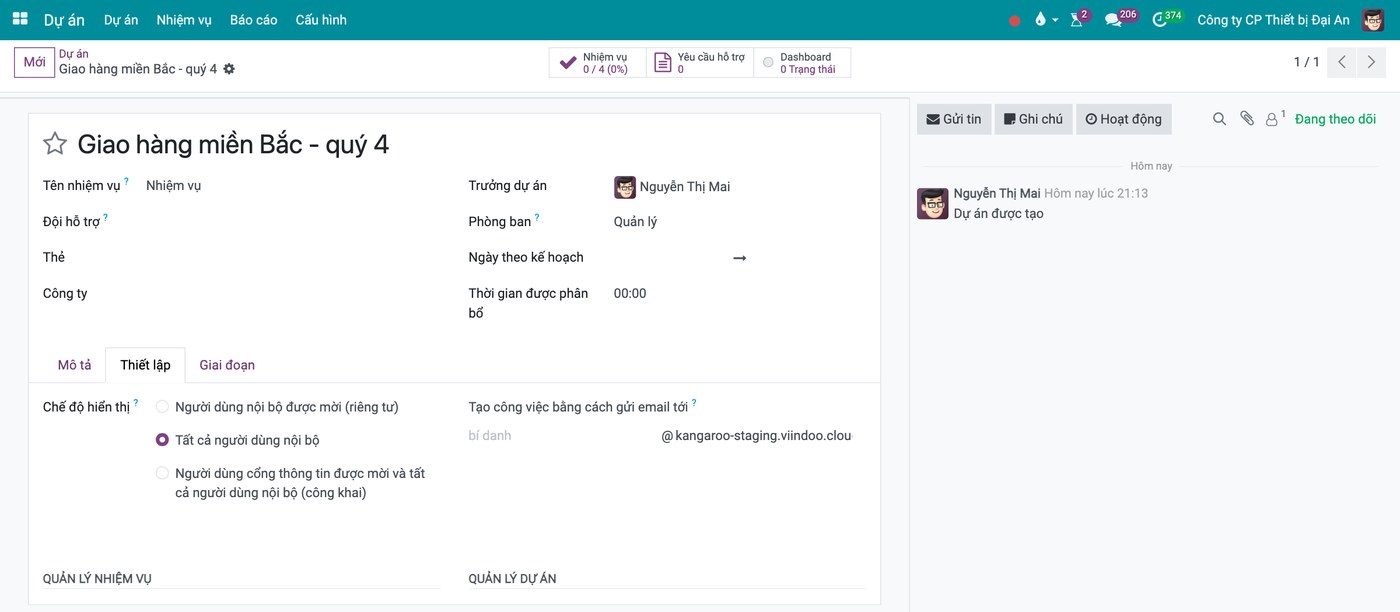Click the Đội hỗ trợ help question mark

105,218
